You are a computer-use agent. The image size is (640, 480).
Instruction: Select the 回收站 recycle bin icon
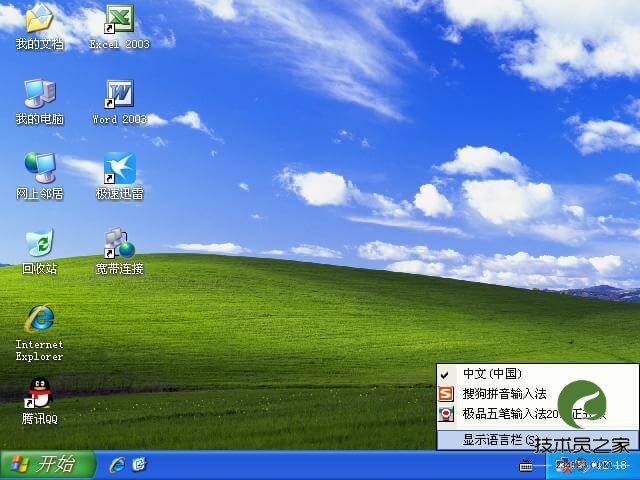point(39,243)
